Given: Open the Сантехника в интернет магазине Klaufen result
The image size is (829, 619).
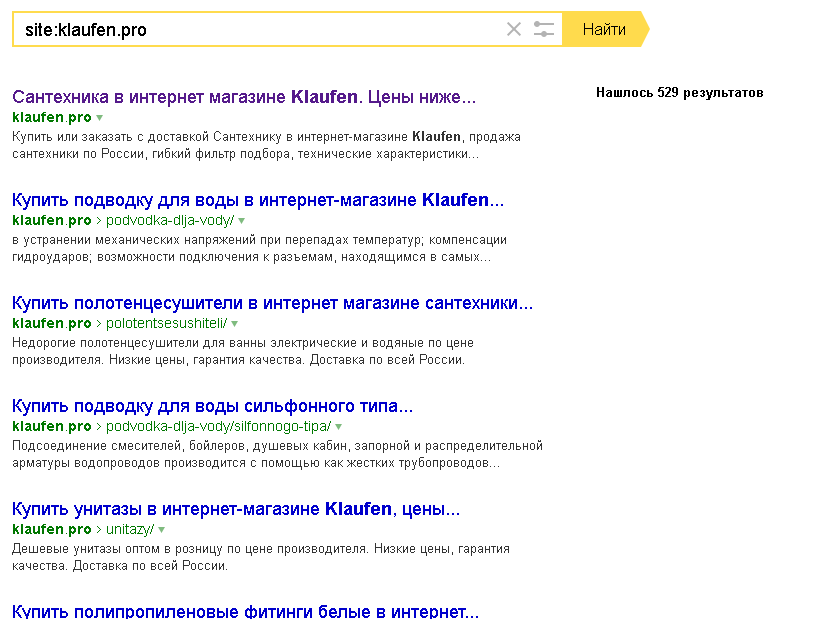Looking at the screenshot, I should pyautogui.click(x=244, y=98).
